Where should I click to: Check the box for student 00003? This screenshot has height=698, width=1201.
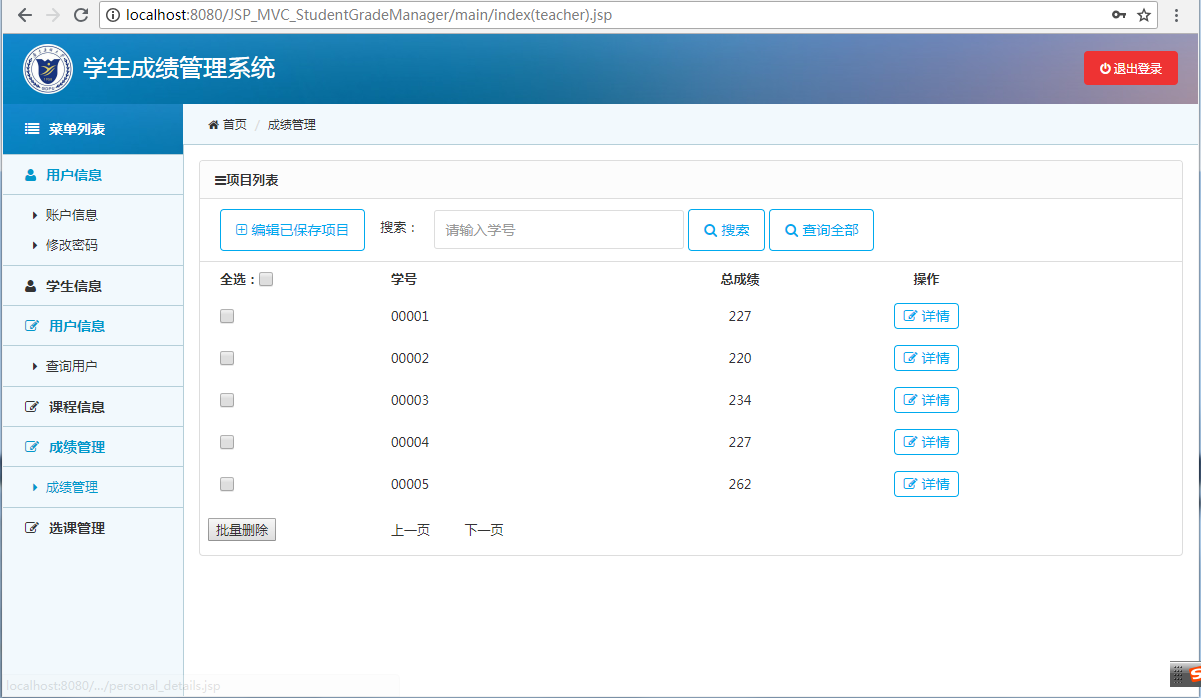227,400
